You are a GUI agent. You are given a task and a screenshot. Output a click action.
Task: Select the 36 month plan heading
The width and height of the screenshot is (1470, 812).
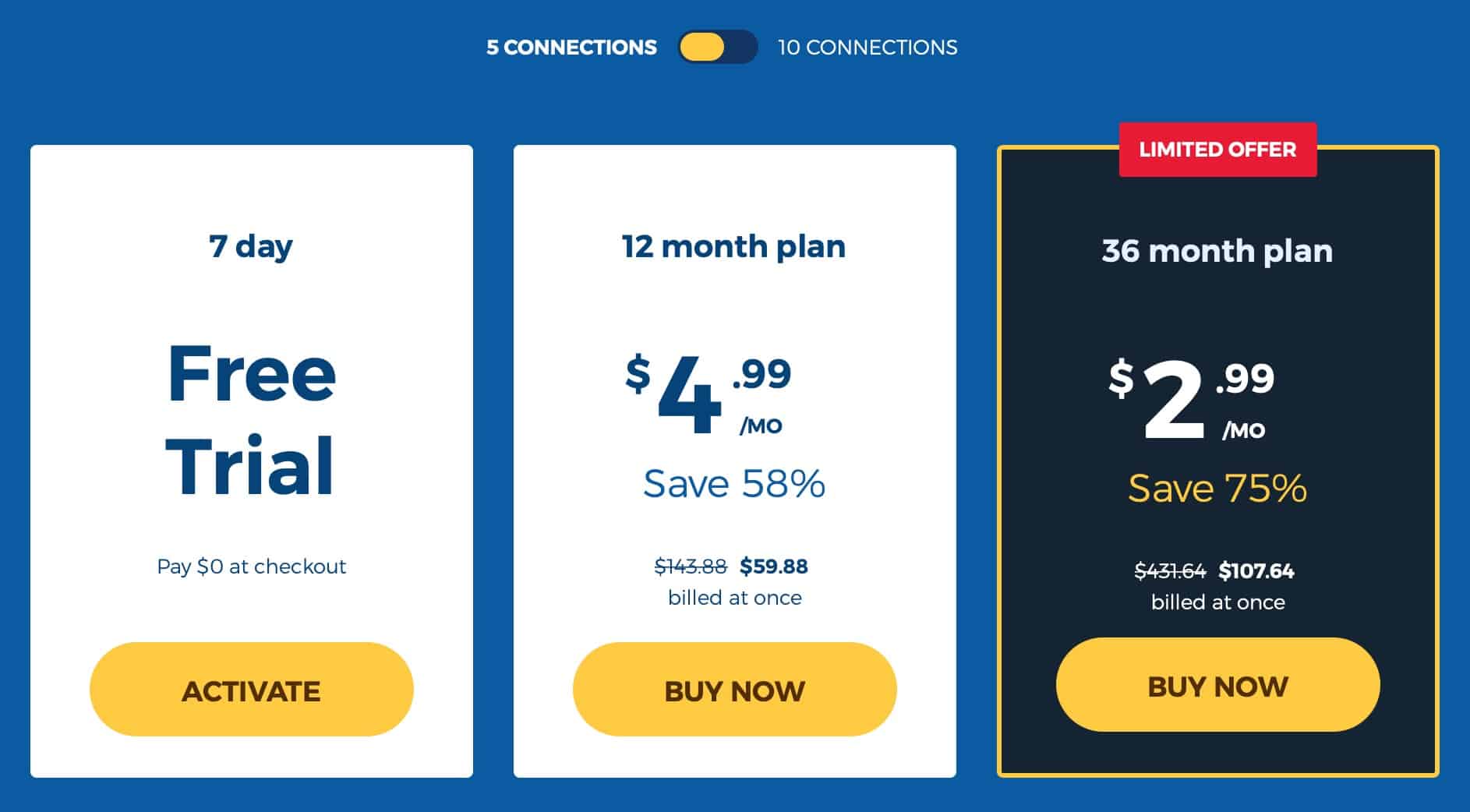pos(1217,252)
